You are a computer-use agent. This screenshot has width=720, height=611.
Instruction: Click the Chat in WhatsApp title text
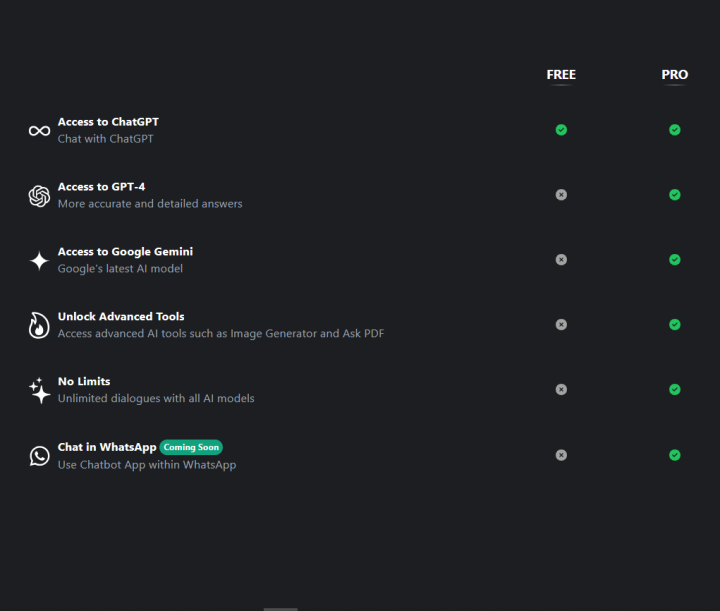pyautogui.click(x=107, y=447)
